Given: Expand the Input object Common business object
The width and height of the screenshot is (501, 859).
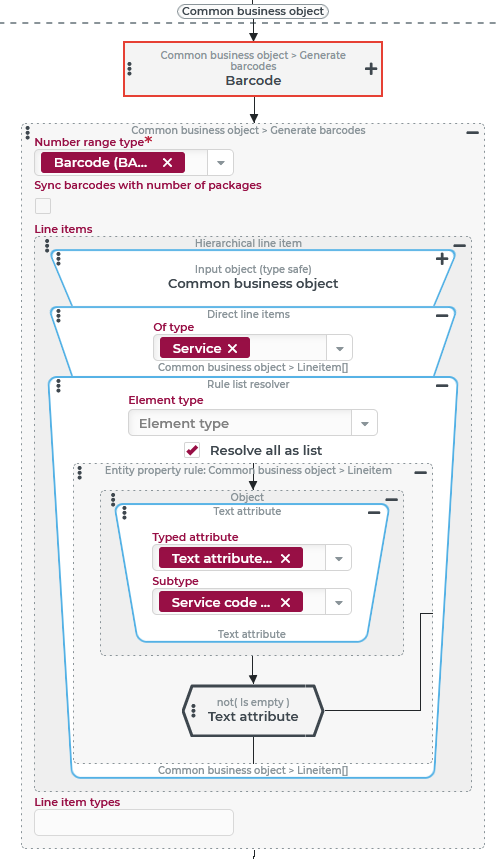Looking at the screenshot, I should [442, 259].
